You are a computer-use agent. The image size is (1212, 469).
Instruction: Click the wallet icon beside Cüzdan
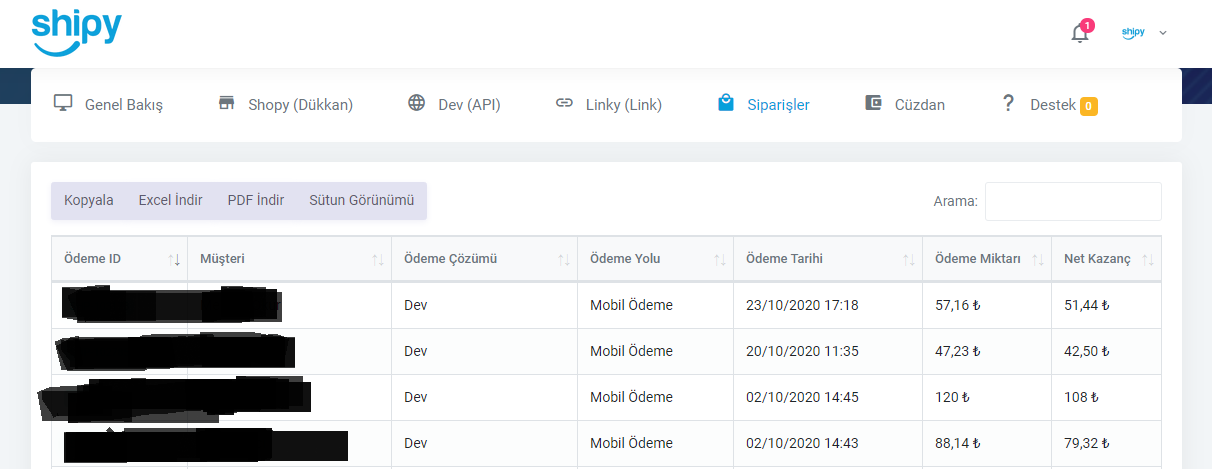(x=873, y=103)
